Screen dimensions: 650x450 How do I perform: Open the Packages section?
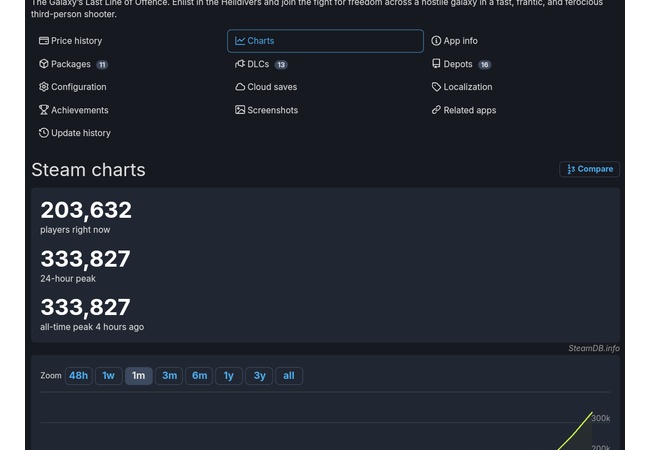pos(73,64)
